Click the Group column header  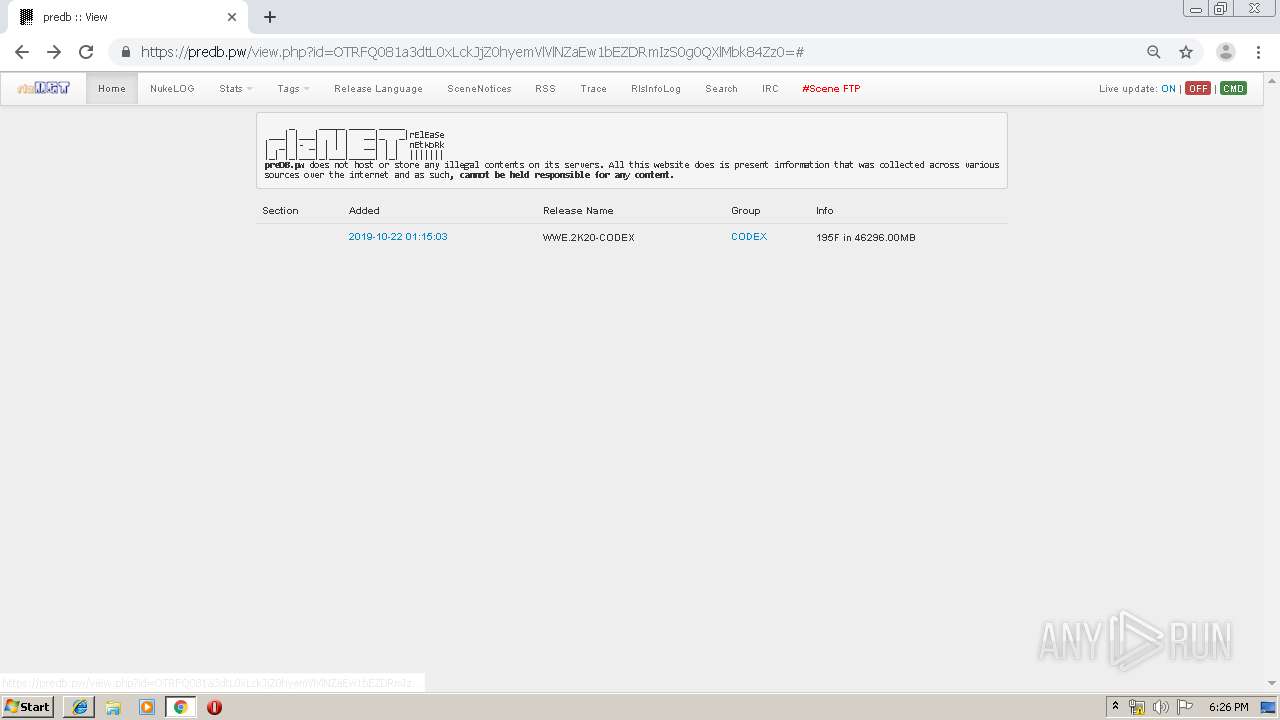coord(746,211)
